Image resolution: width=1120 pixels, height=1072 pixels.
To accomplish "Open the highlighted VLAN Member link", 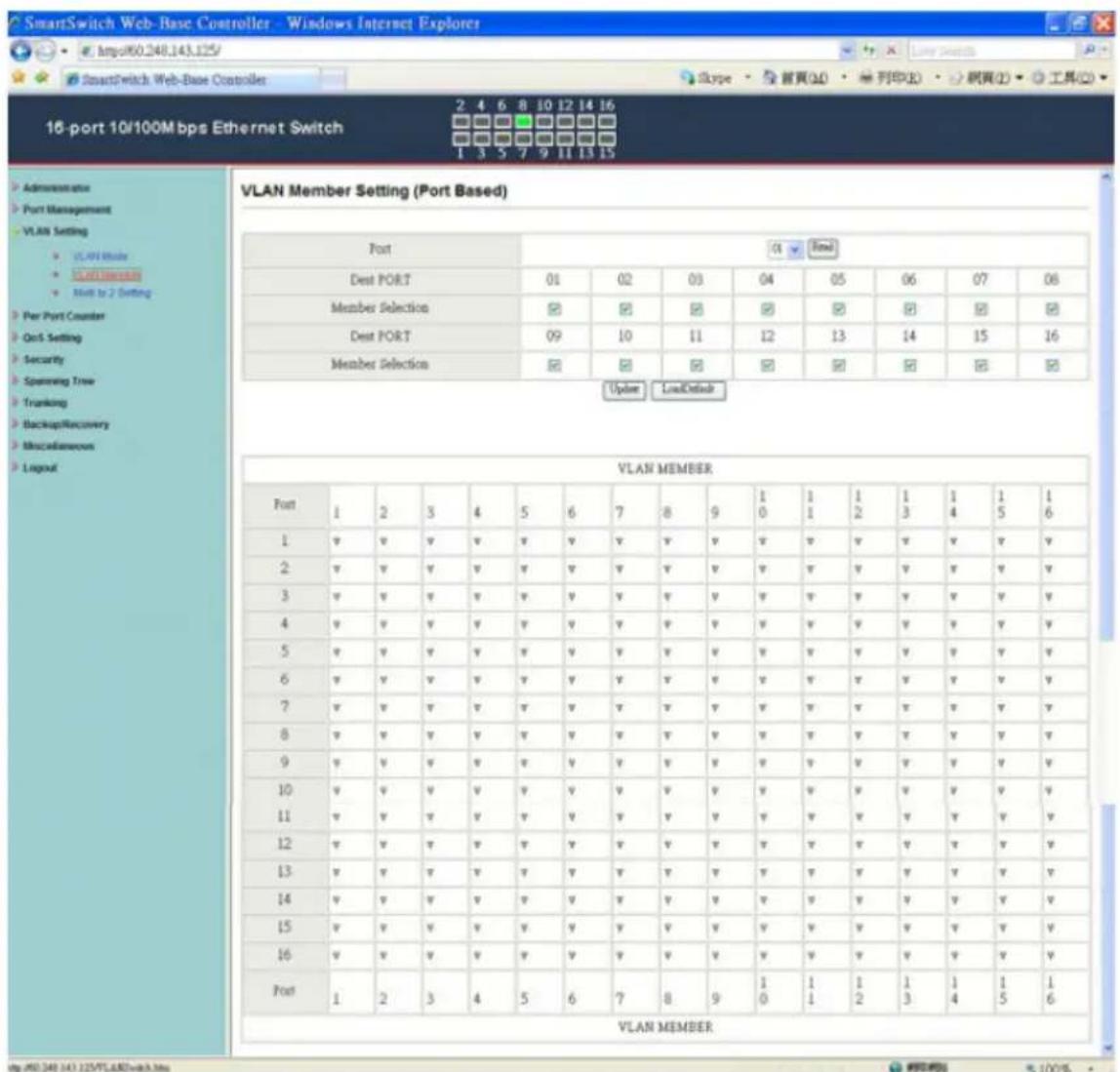I will tap(106, 275).
